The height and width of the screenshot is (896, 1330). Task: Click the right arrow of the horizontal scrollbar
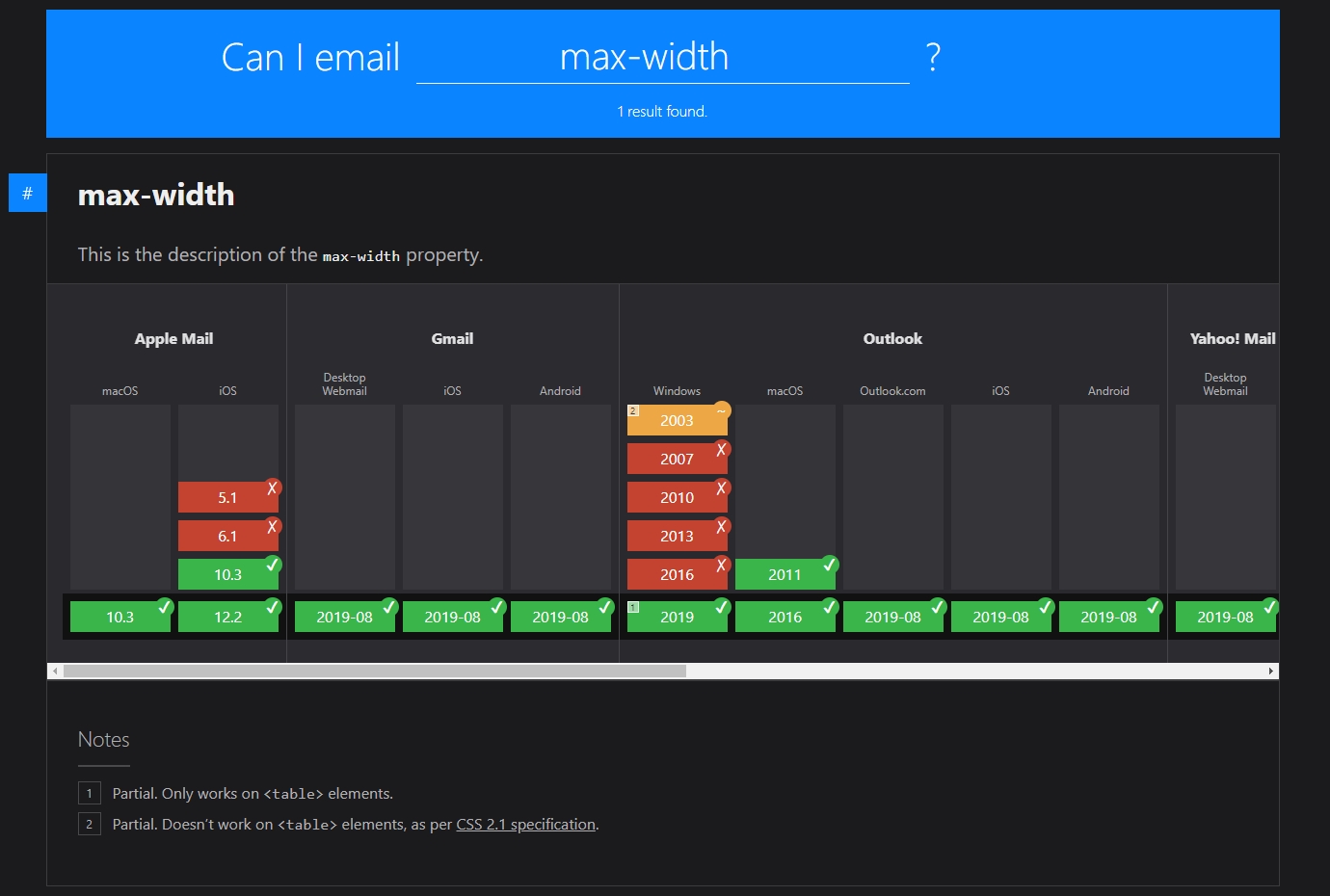click(x=1271, y=671)
